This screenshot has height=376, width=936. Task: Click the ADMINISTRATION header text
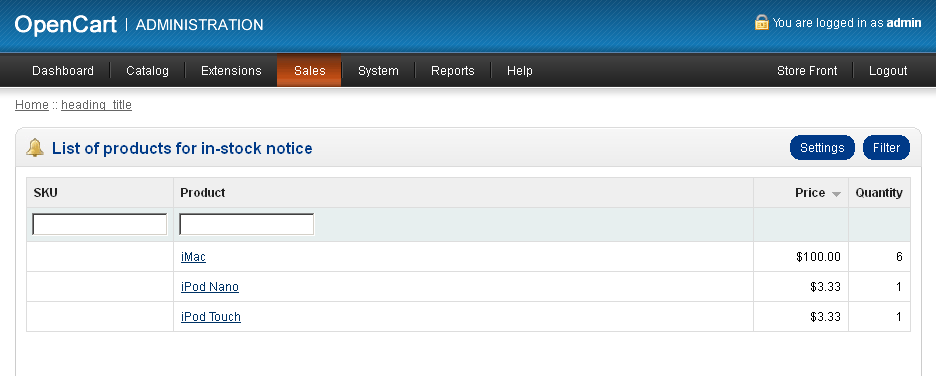(x=199, y=25)
